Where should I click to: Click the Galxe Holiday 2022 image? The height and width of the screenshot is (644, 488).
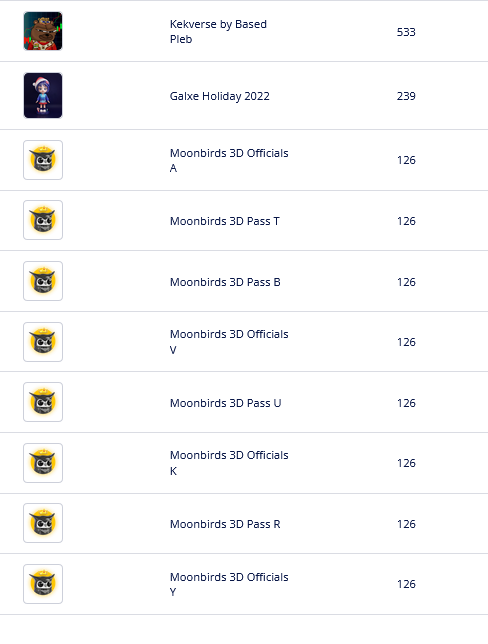(x=43, y=96)
